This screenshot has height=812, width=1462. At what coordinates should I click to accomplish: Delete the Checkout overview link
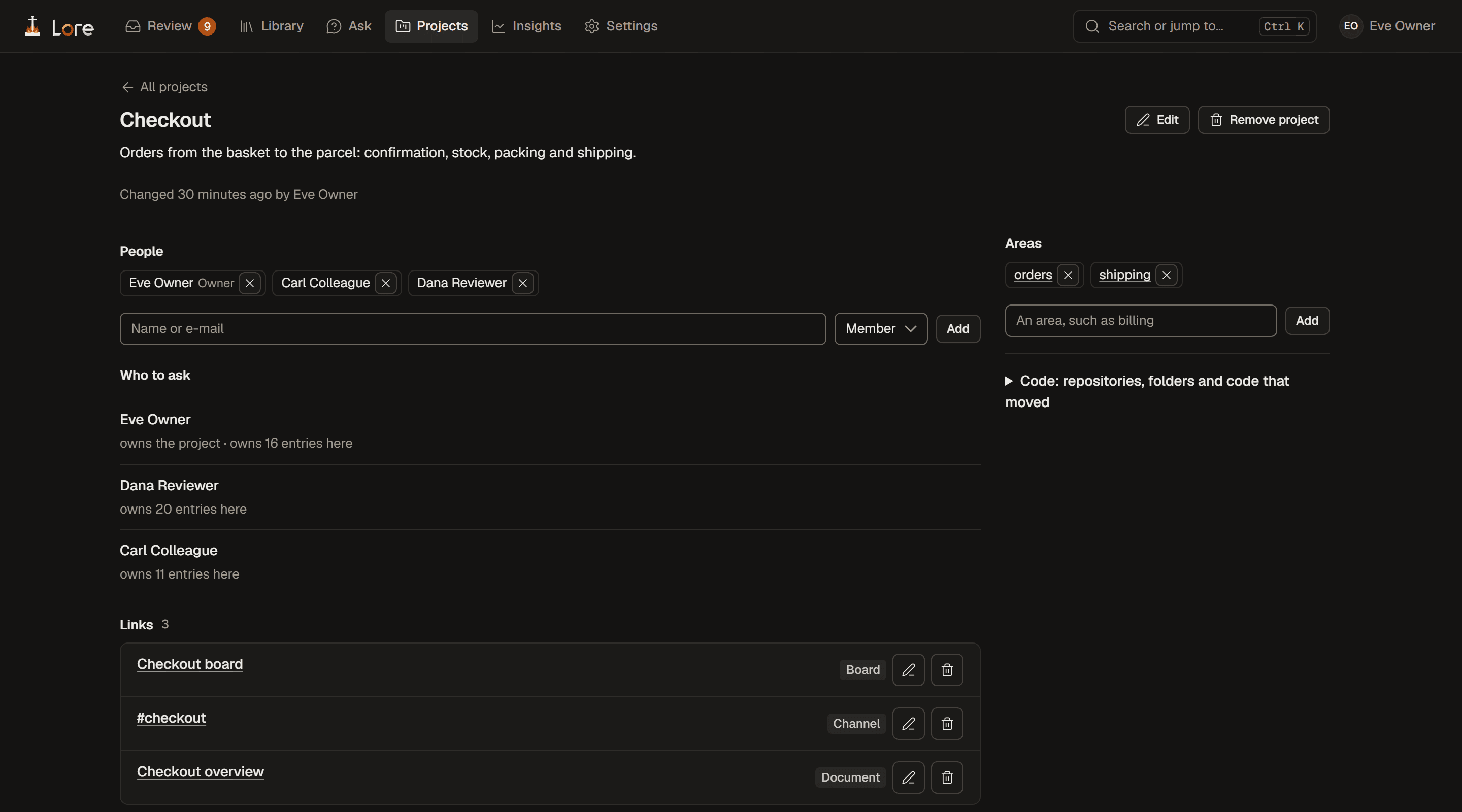coord(947,777)
